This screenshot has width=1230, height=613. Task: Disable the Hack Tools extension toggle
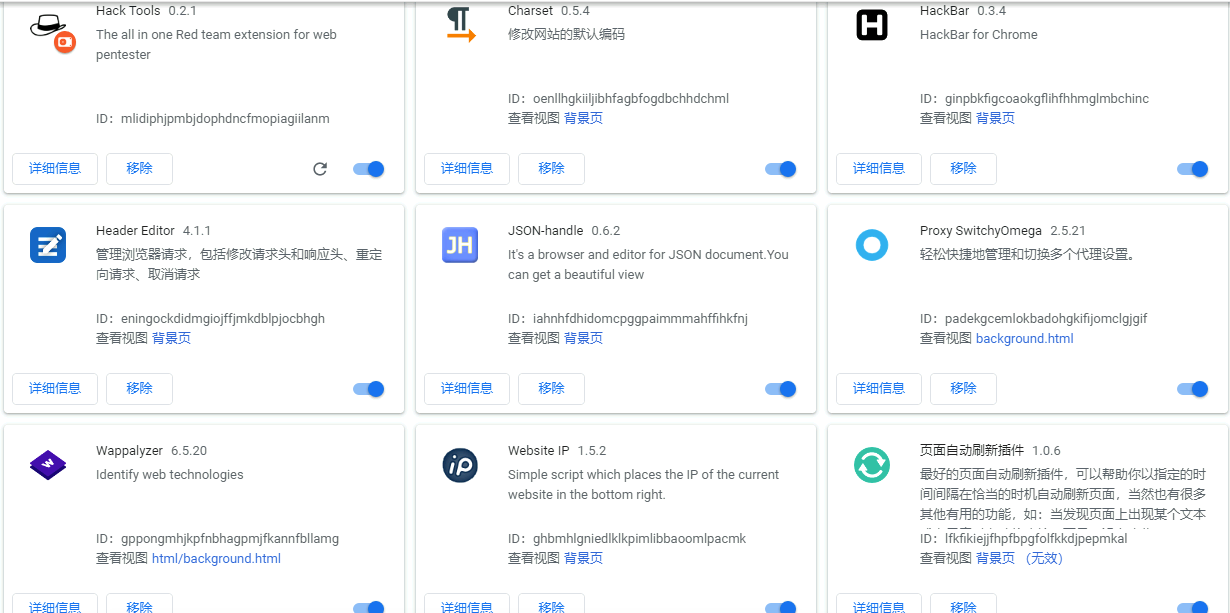click(x=369, y=169)
